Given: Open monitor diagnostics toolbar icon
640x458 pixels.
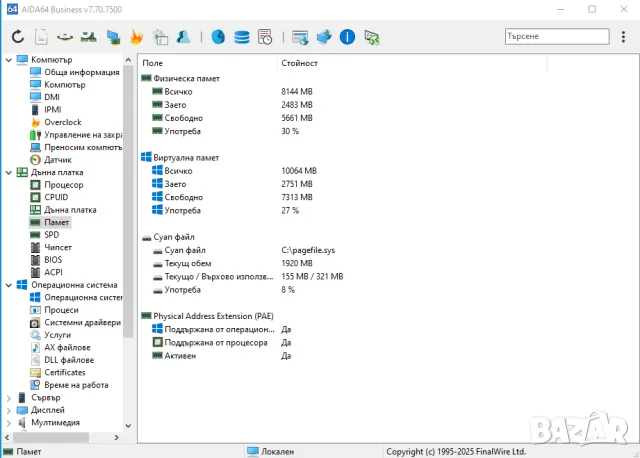Looking at the screenshot, I should pyautogui.click(x=113, y=37).
